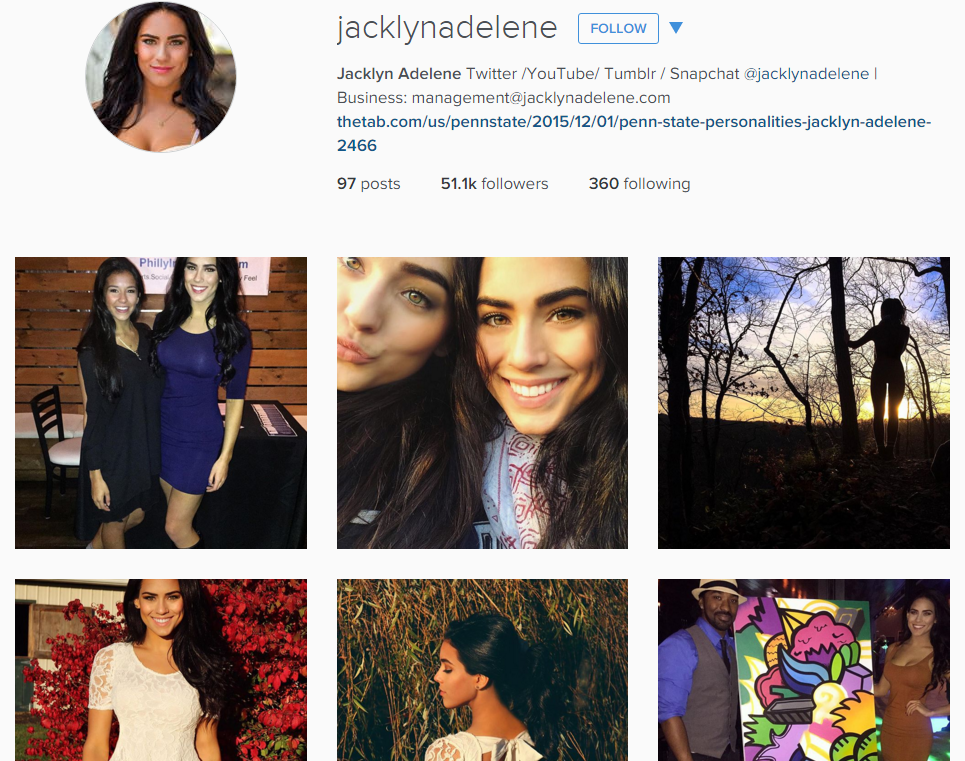Open the close-up selfie of two women
965x761 pixels.
pos(482,403)
